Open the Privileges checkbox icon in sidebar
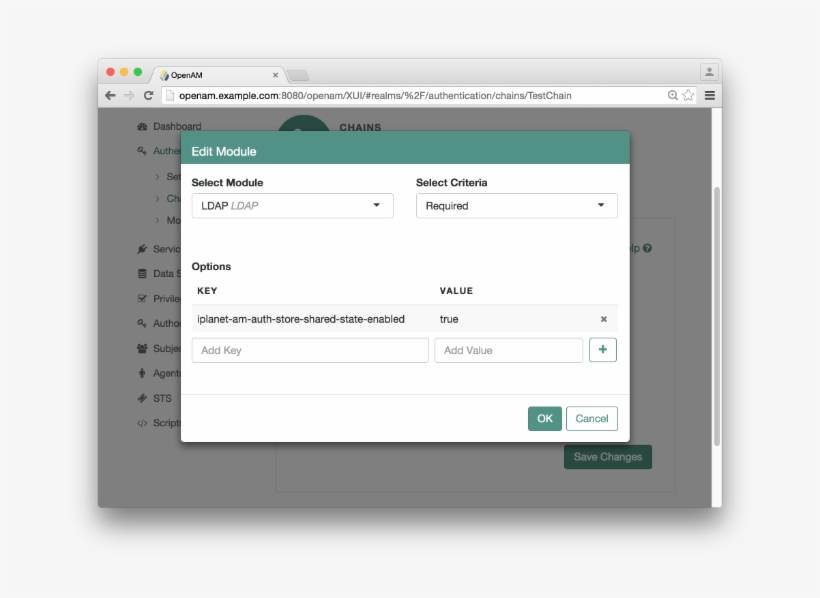The height and width of the screenshot is (598, 820). [x=141, y=298]
